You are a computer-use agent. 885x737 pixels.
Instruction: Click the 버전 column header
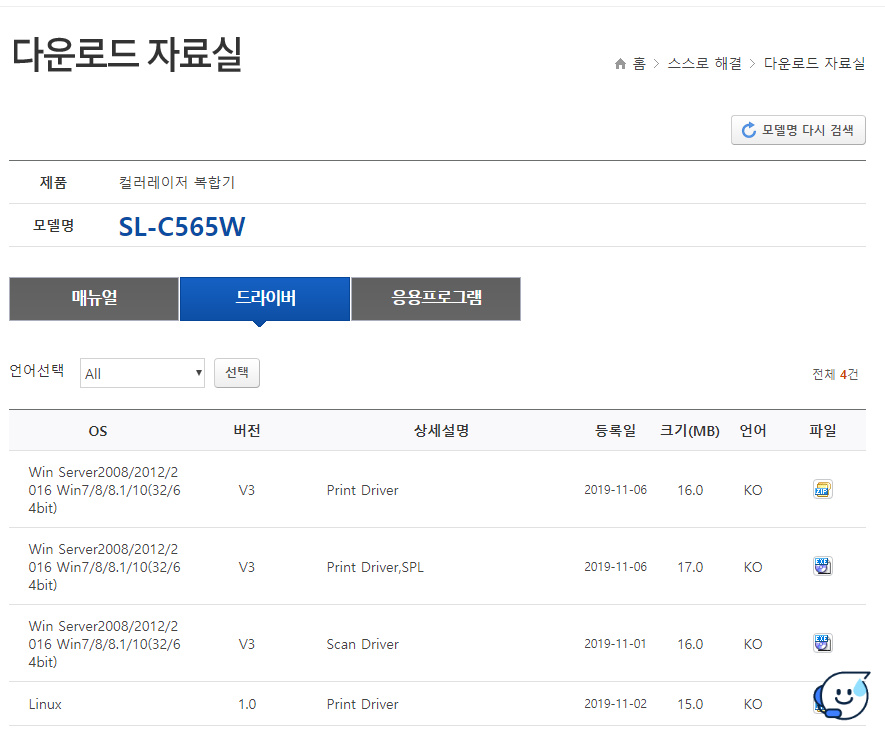tap(247, 431)
